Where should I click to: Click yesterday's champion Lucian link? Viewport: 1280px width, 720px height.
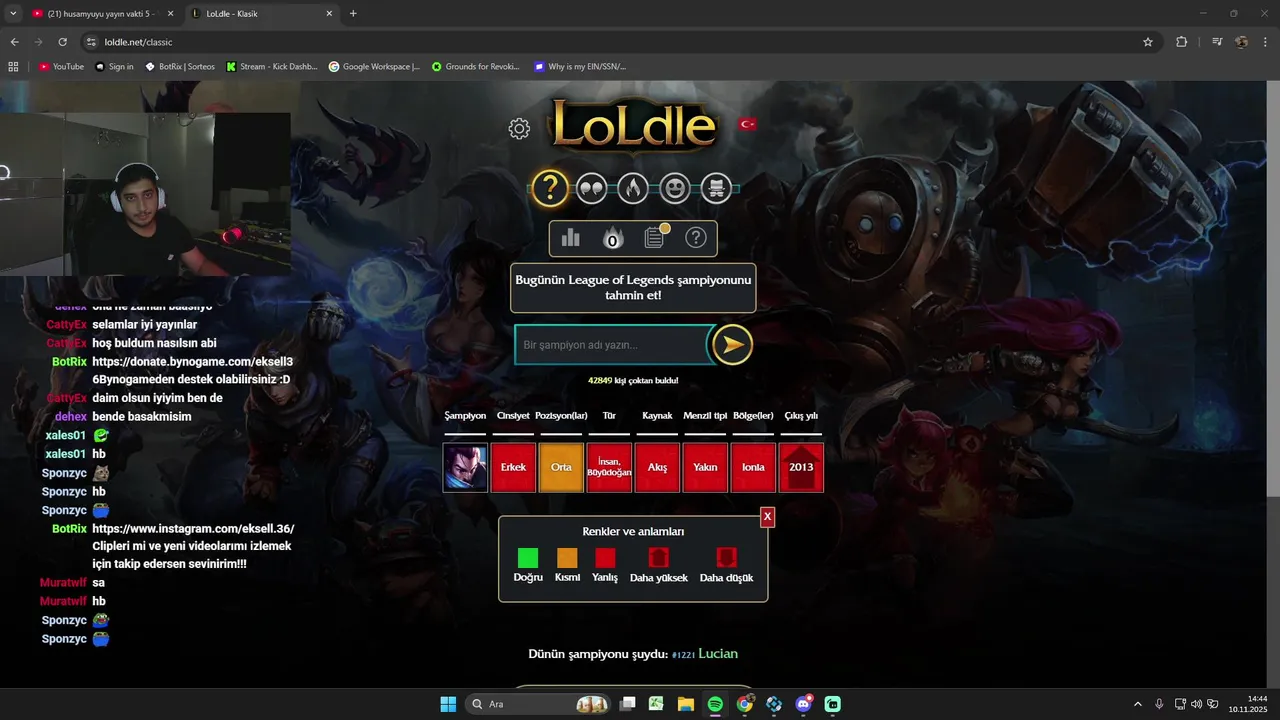tap(718, 654)
